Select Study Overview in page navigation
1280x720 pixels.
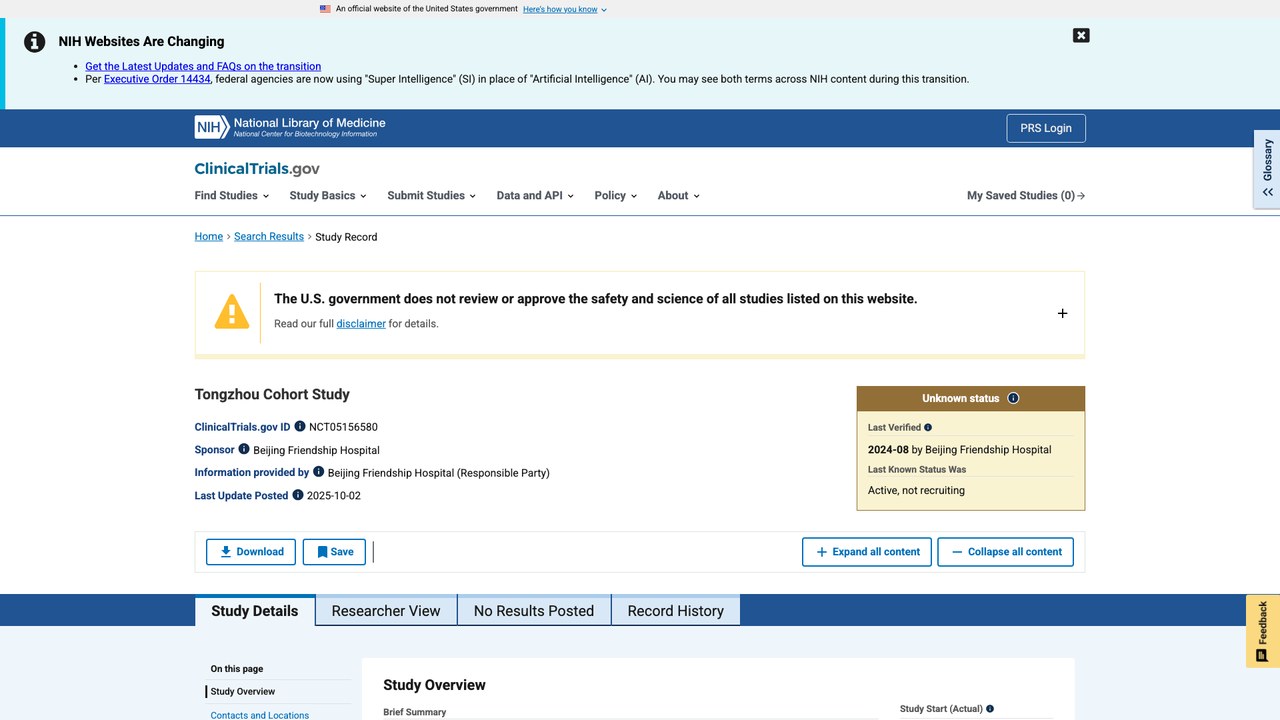coord(243,692)
